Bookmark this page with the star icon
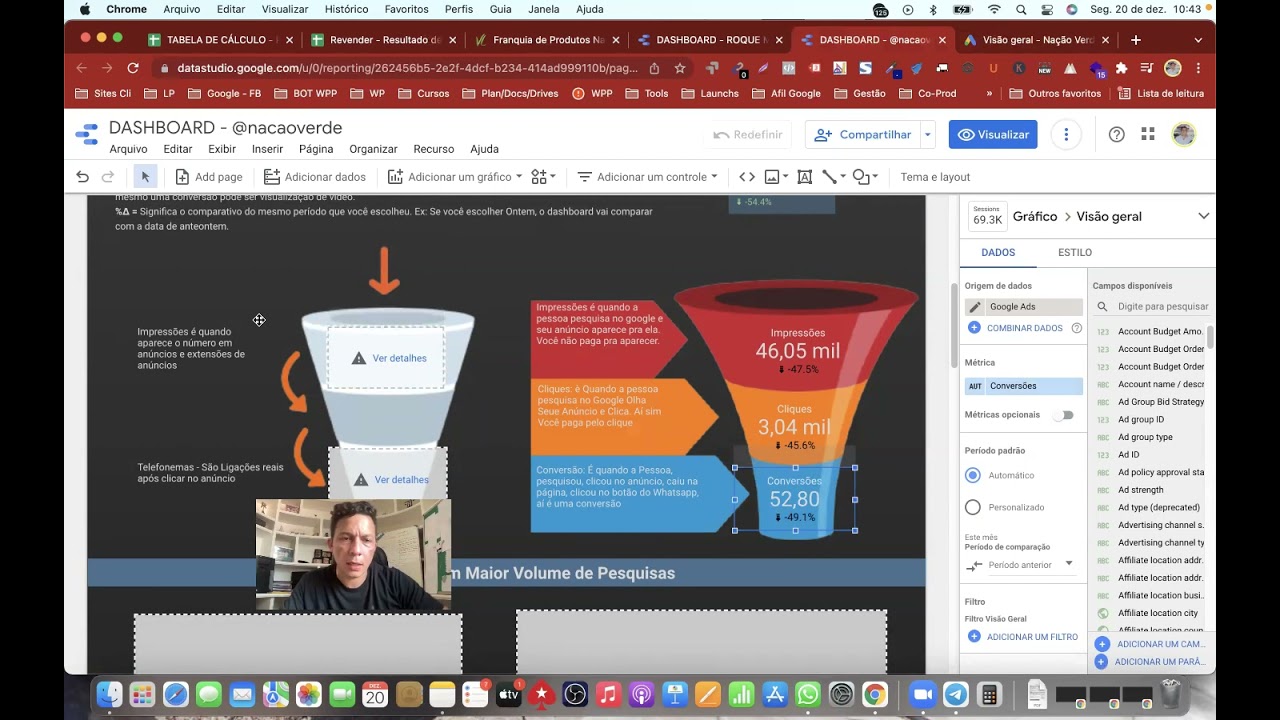1280x720 pixels. click(680, 68)
